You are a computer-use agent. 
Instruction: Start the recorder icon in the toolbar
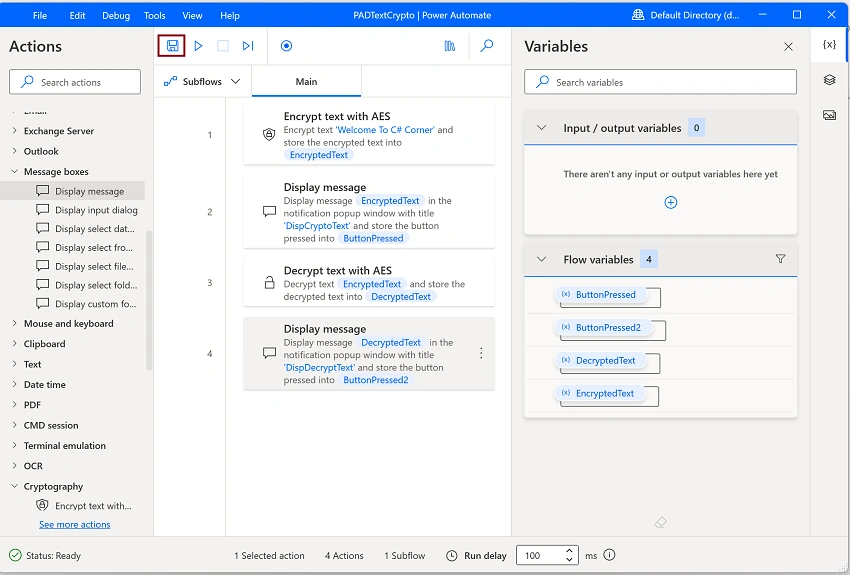[286, 46]
